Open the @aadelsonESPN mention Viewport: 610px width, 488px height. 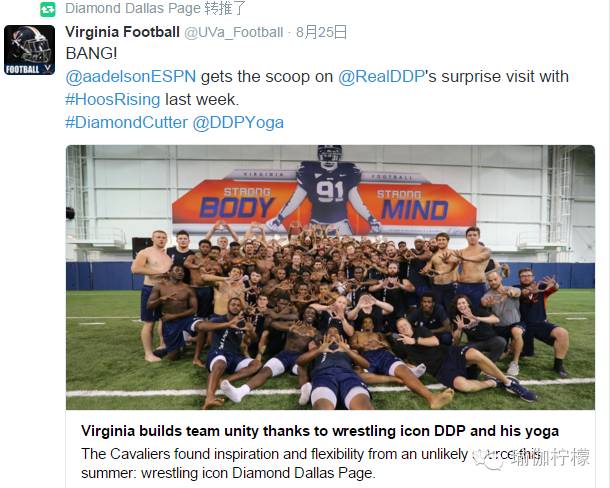[x=132, y=77]
